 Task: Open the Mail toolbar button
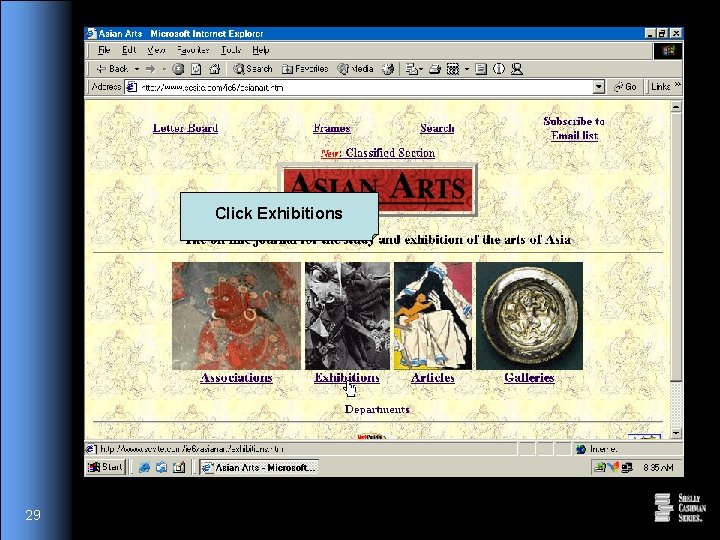(x=414, y=69)
